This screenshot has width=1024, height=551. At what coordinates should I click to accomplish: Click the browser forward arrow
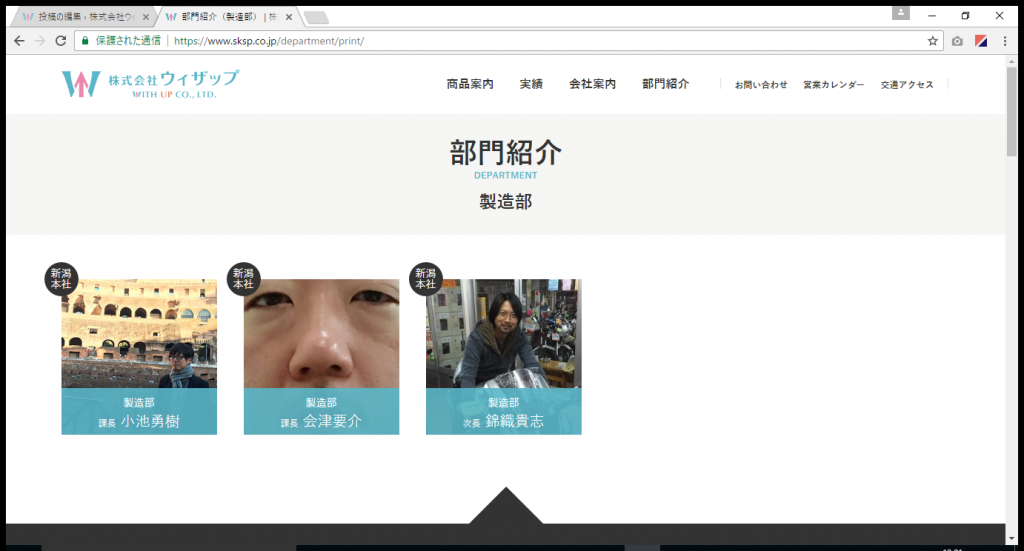point(40,41)
